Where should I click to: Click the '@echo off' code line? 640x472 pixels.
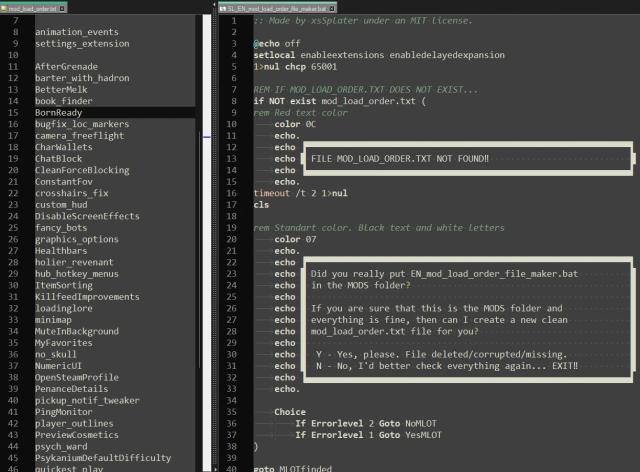click(x=281, y=43)
